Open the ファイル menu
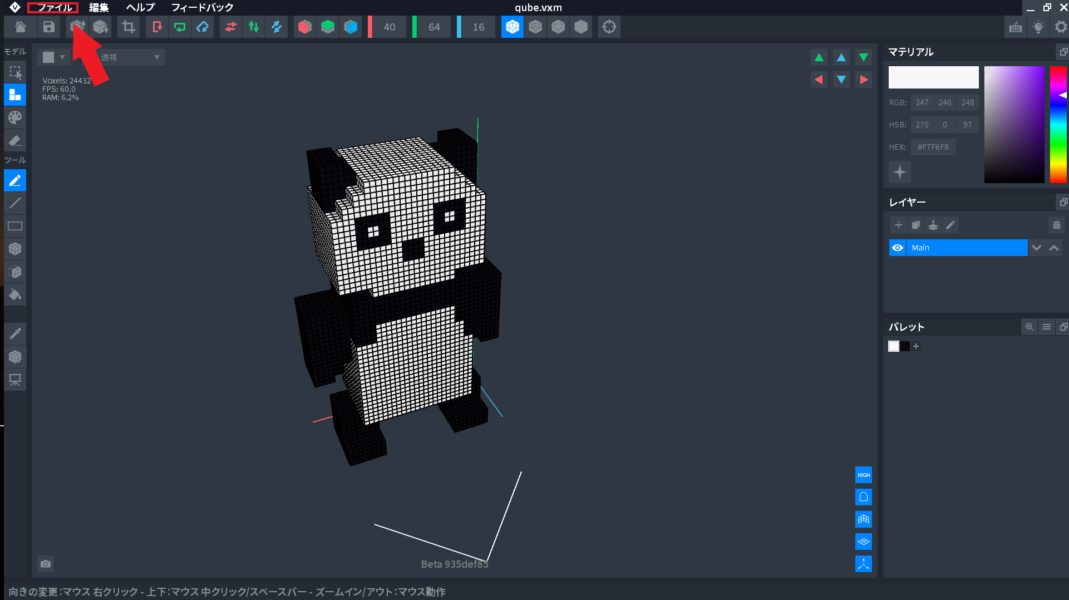 tap(53, 8)
